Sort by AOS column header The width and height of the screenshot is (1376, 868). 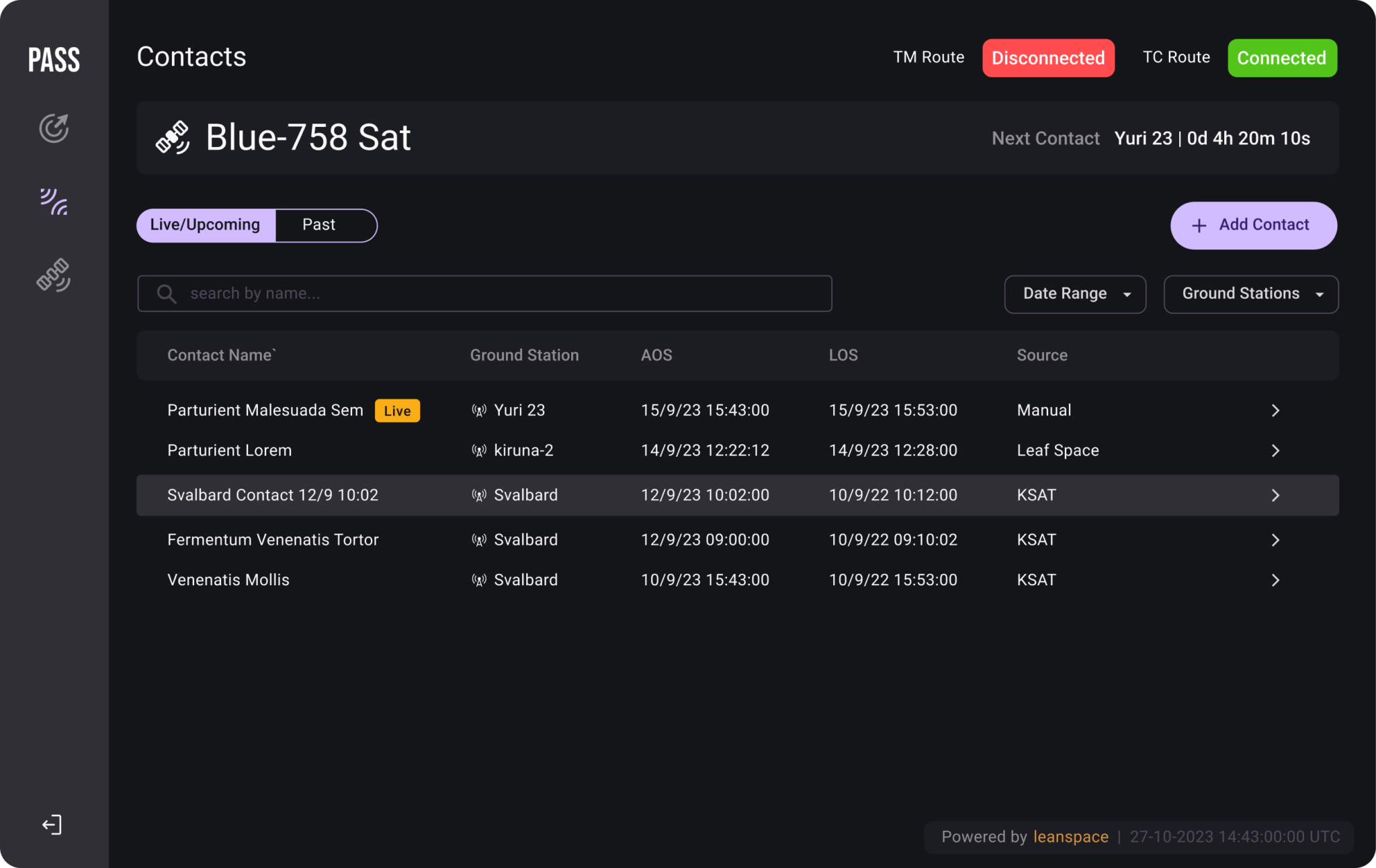[656, 355]
